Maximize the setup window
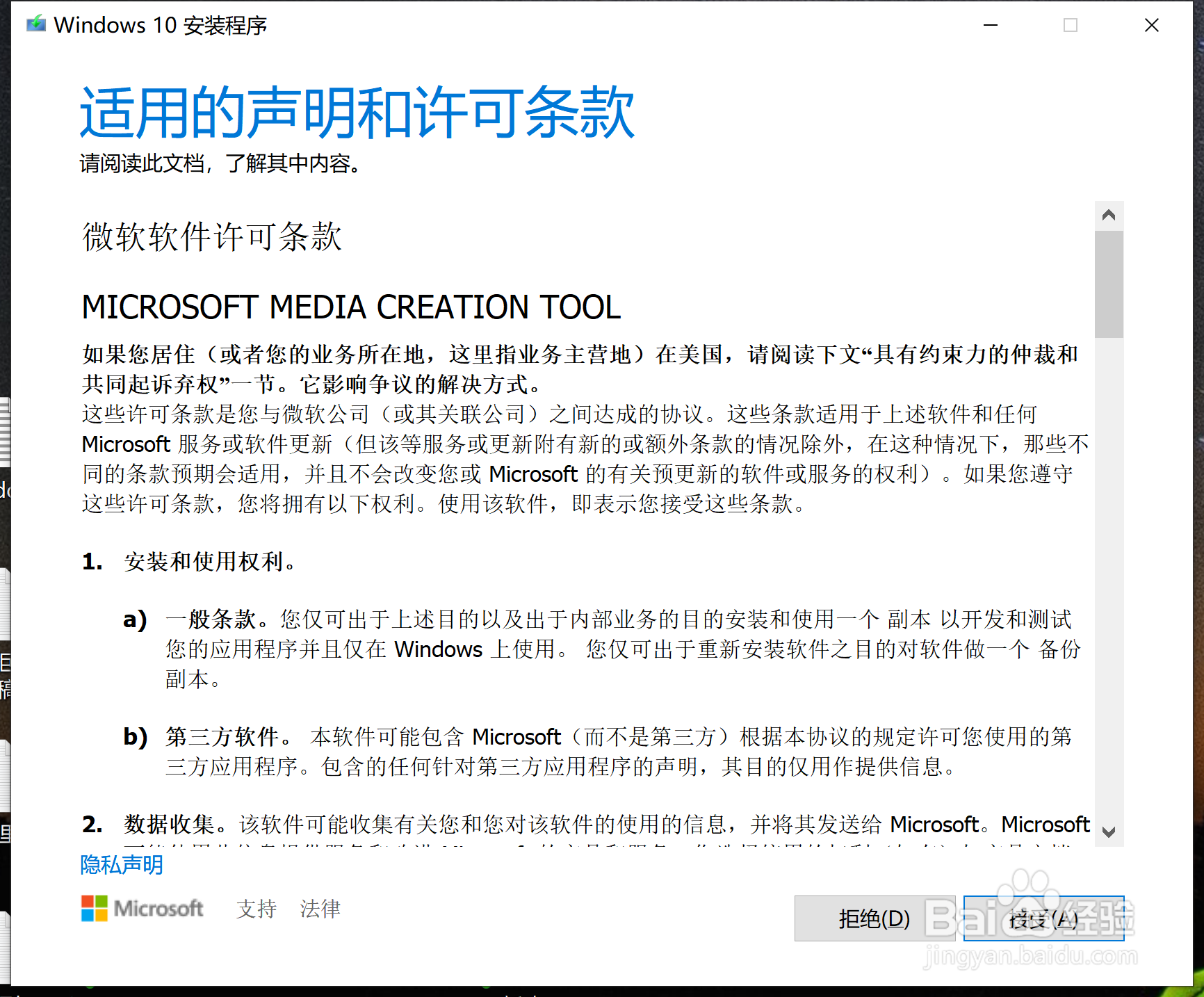The width and height of the screenshot is (1204, 997). (1071, 24)
